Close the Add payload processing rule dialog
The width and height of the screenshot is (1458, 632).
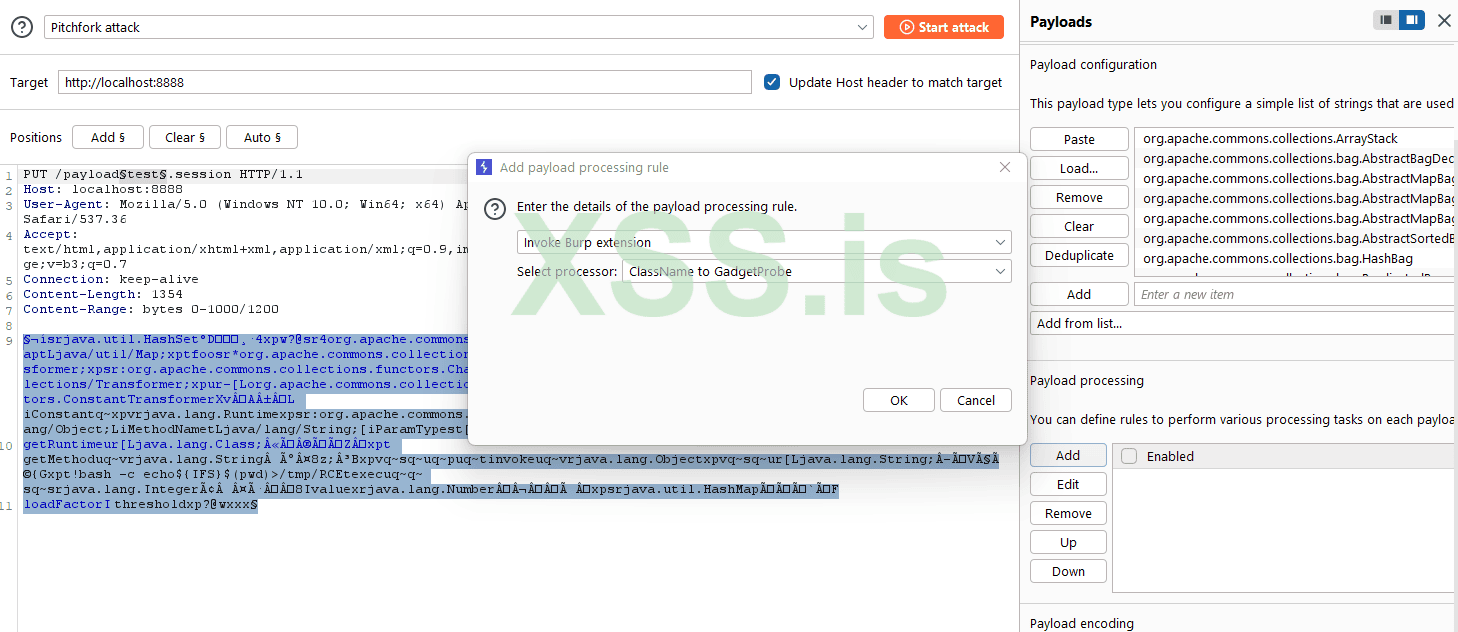1005,167
